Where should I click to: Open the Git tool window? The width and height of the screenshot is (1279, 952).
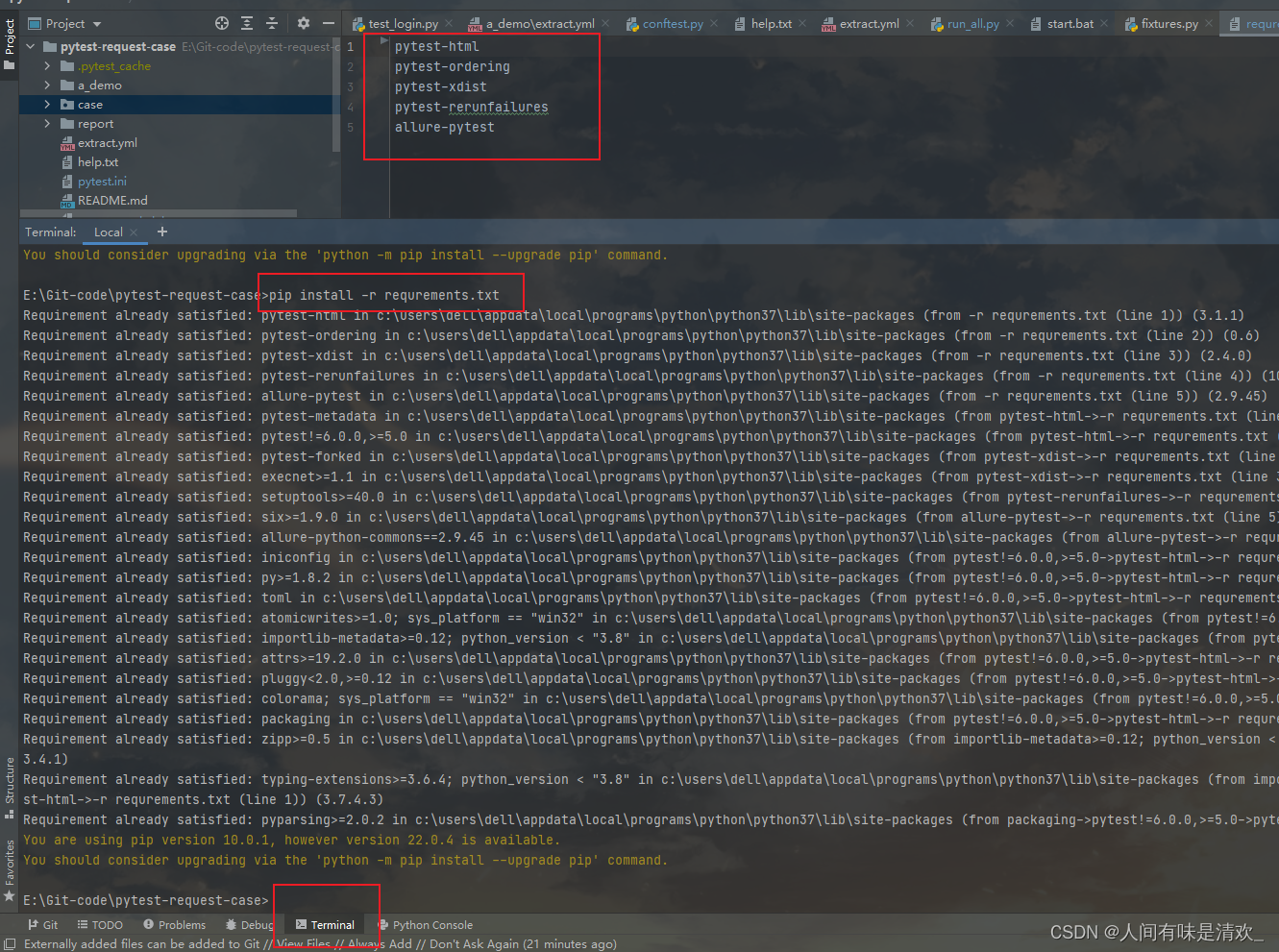43,925
